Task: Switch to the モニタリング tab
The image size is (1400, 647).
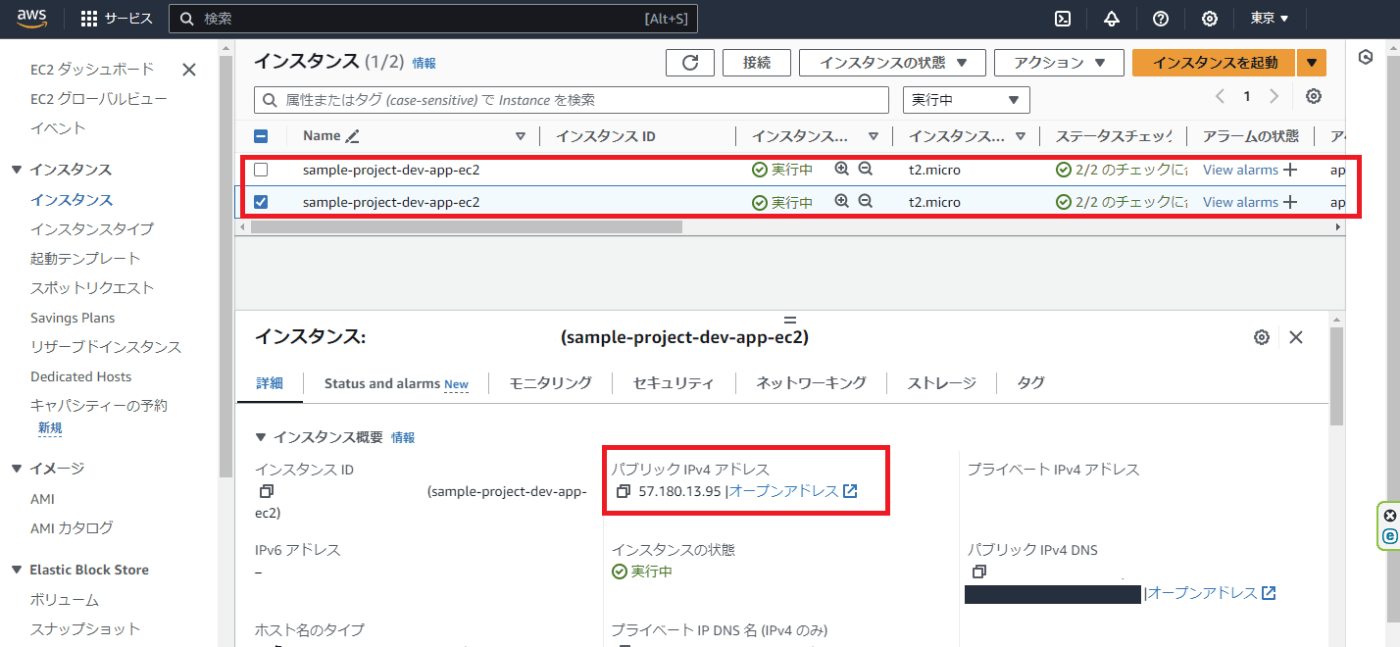Action: tap(550, 383)
